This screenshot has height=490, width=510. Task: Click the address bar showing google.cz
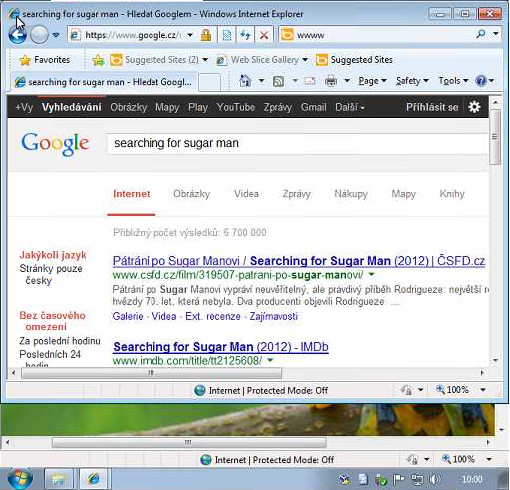[132, 35]
